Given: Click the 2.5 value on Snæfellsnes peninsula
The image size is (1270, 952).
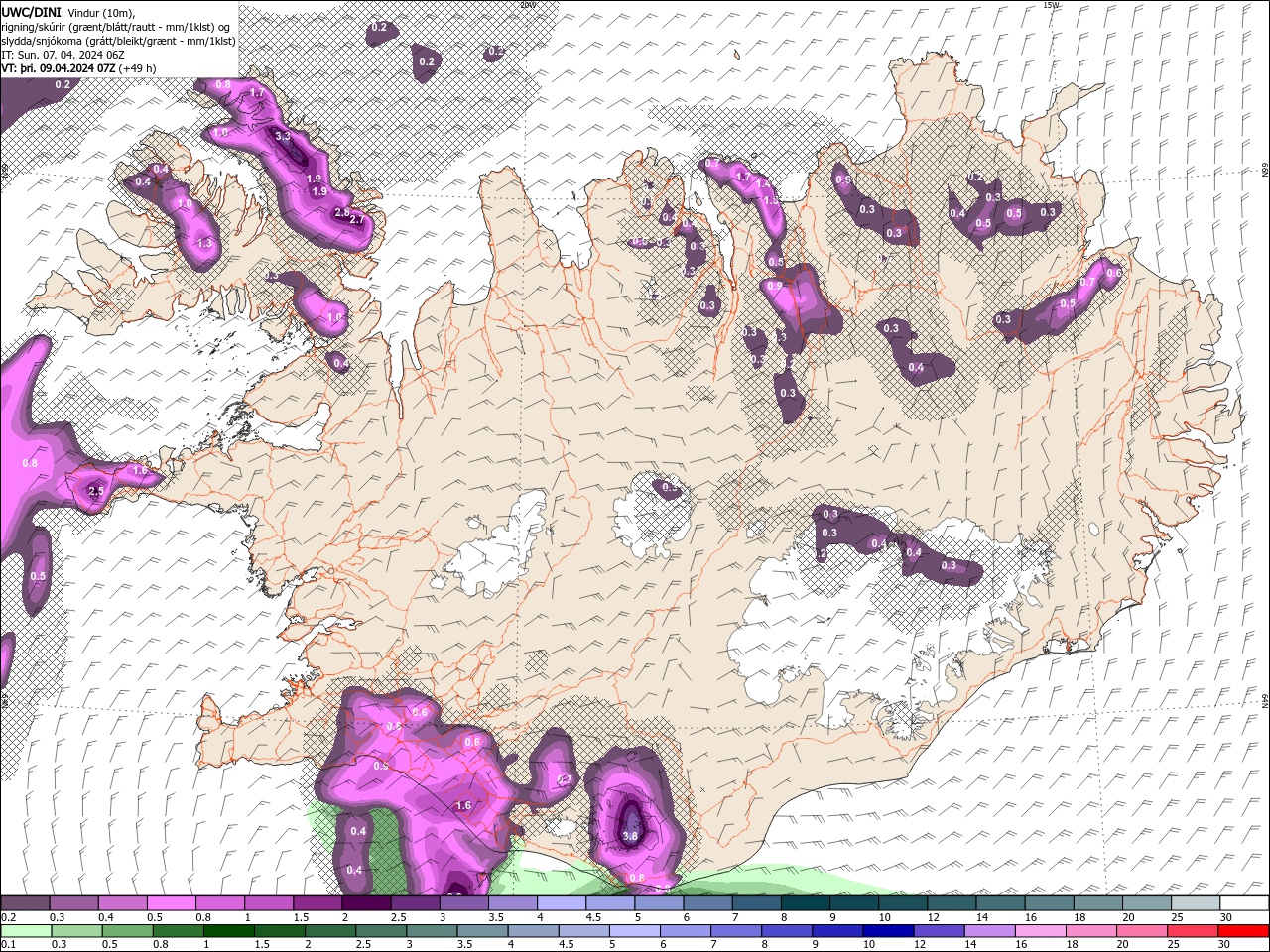Looking at the screenshot, I should 96,491.
